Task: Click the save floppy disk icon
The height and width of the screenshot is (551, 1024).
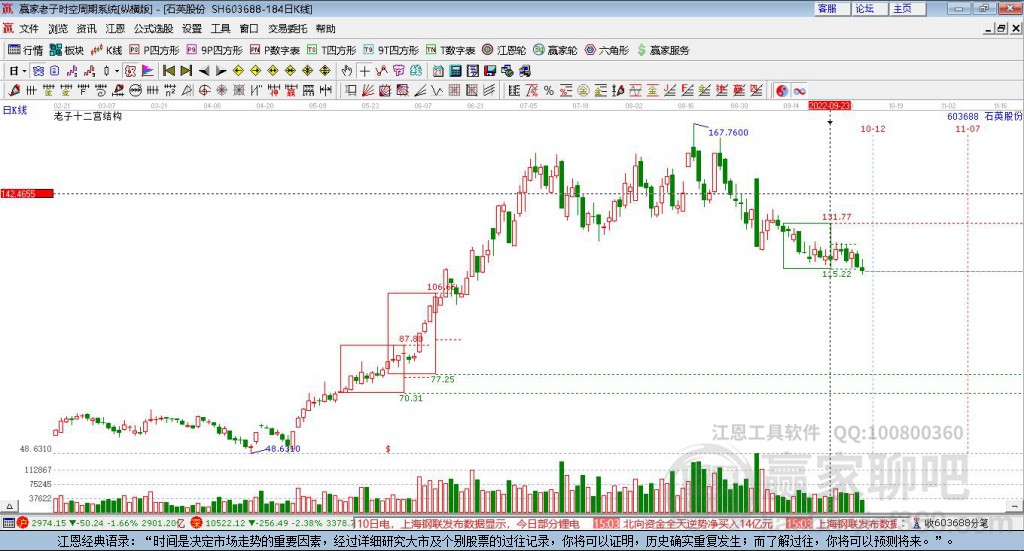Action: pos(490,71)
